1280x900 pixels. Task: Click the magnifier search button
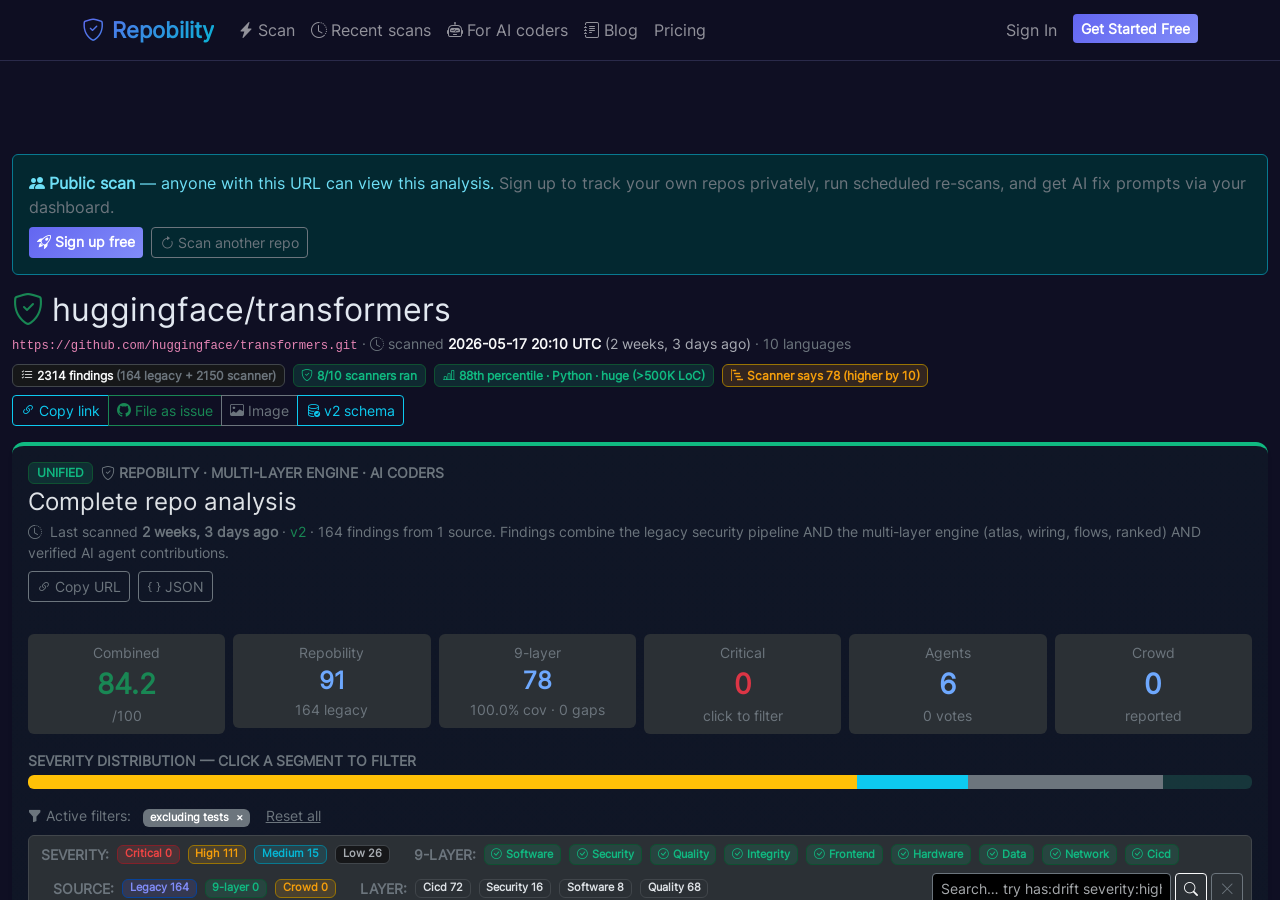tap(1191, 888)
